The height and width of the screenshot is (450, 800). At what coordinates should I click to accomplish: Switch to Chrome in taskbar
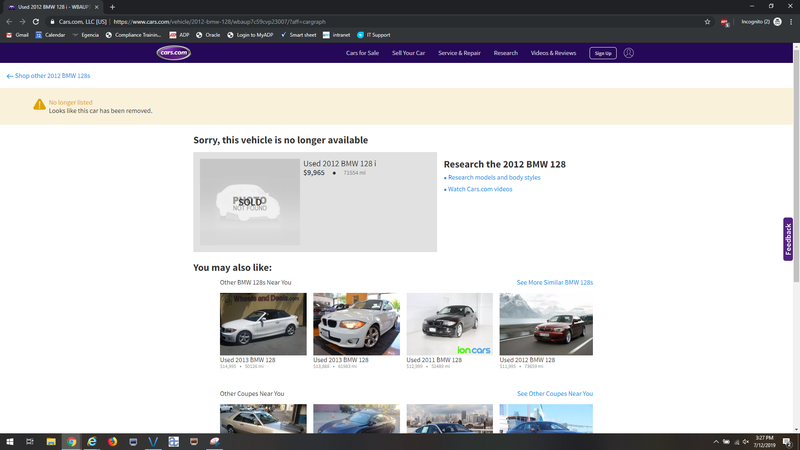(71, 442)
